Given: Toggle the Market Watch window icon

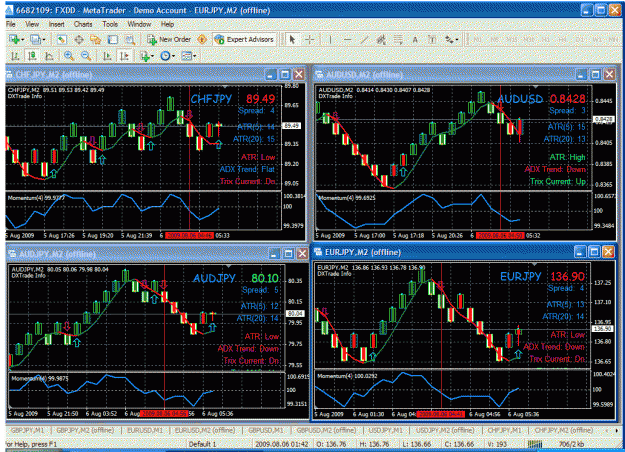Looking at the screenshot, I should (x=61, y=39).
